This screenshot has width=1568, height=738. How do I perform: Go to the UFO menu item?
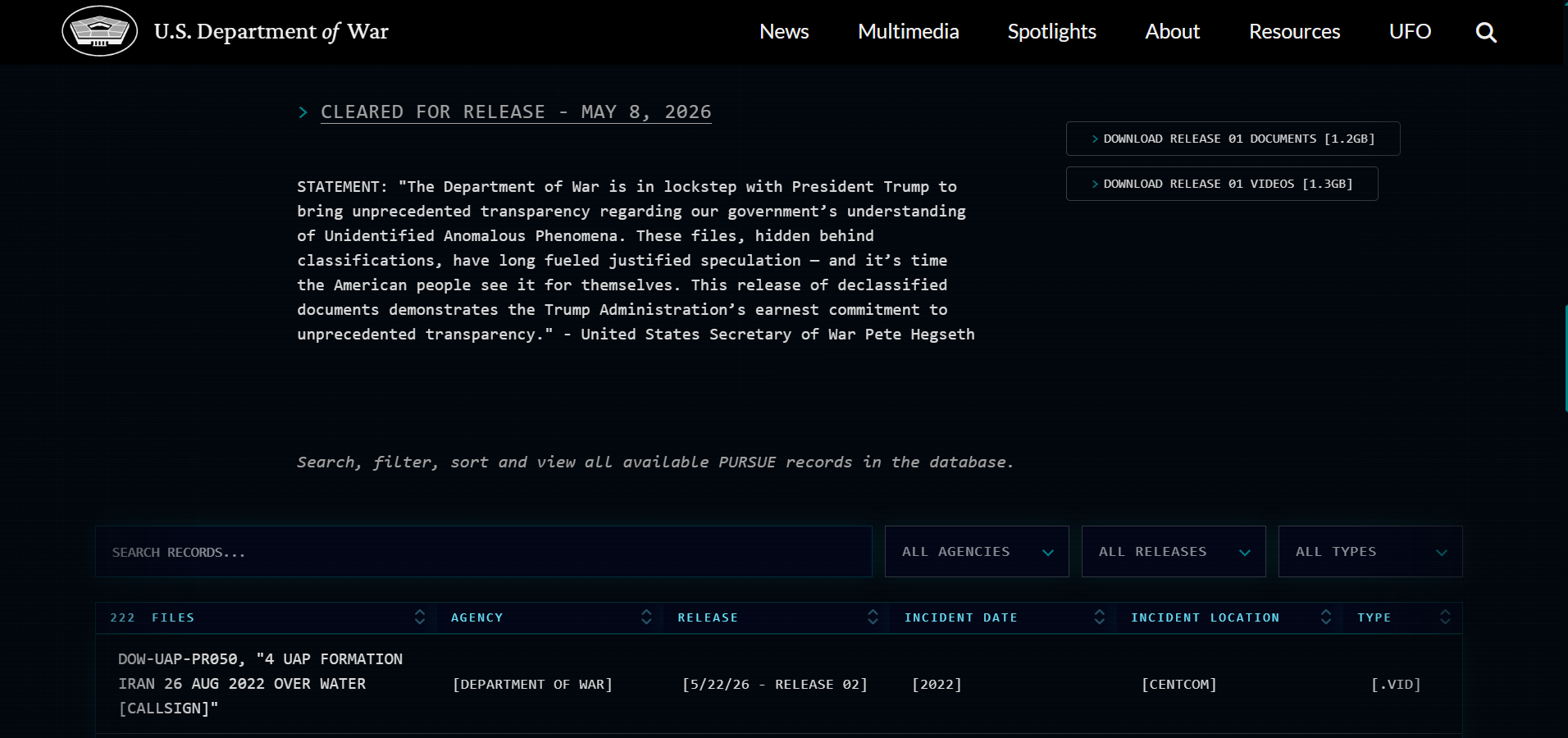point(1410,32)
